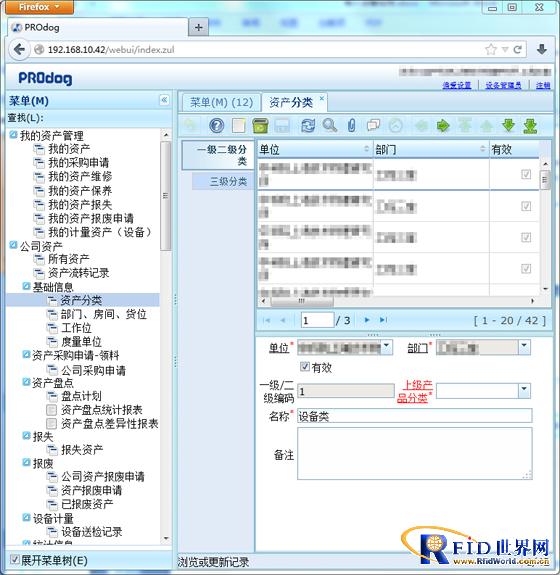This screenshot has width=560, height=575.
Task: Open 所有资产 menu item
Action: click(69, 259)
